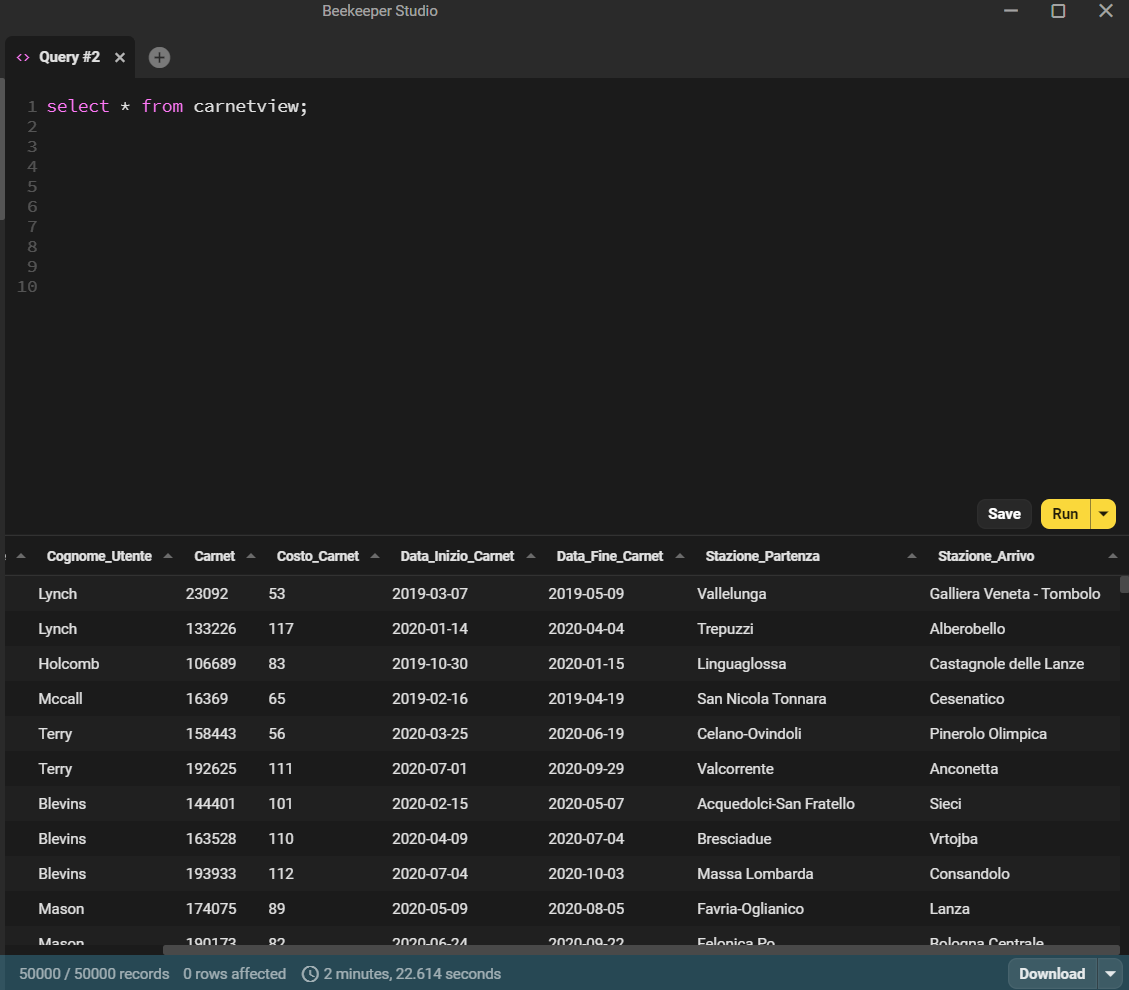
Task: Open the Download format dropdown arrow
Action: [x=1108, y=973]
